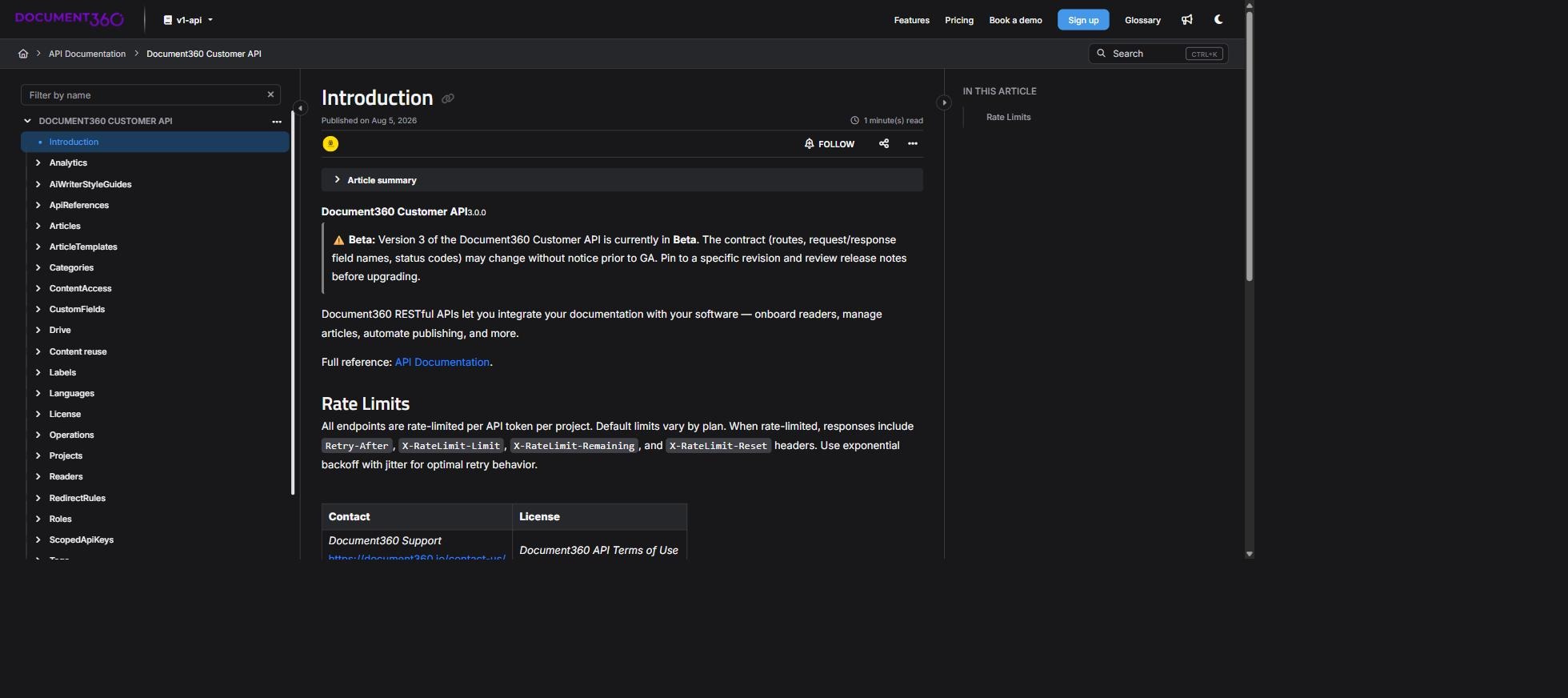Open more options for Customer API category
This screenshot has height=698, width=1568.
276,122
